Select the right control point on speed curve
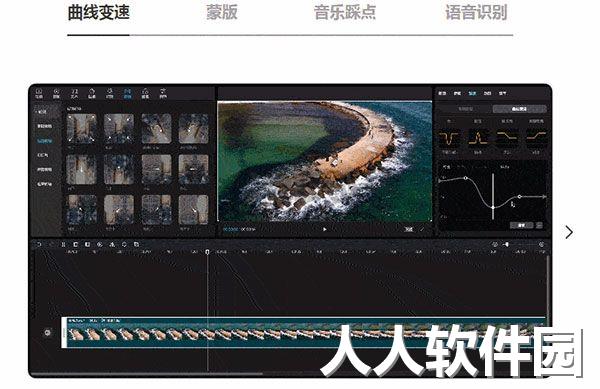Viewport: 600px width, 389px height. point(520,197)
